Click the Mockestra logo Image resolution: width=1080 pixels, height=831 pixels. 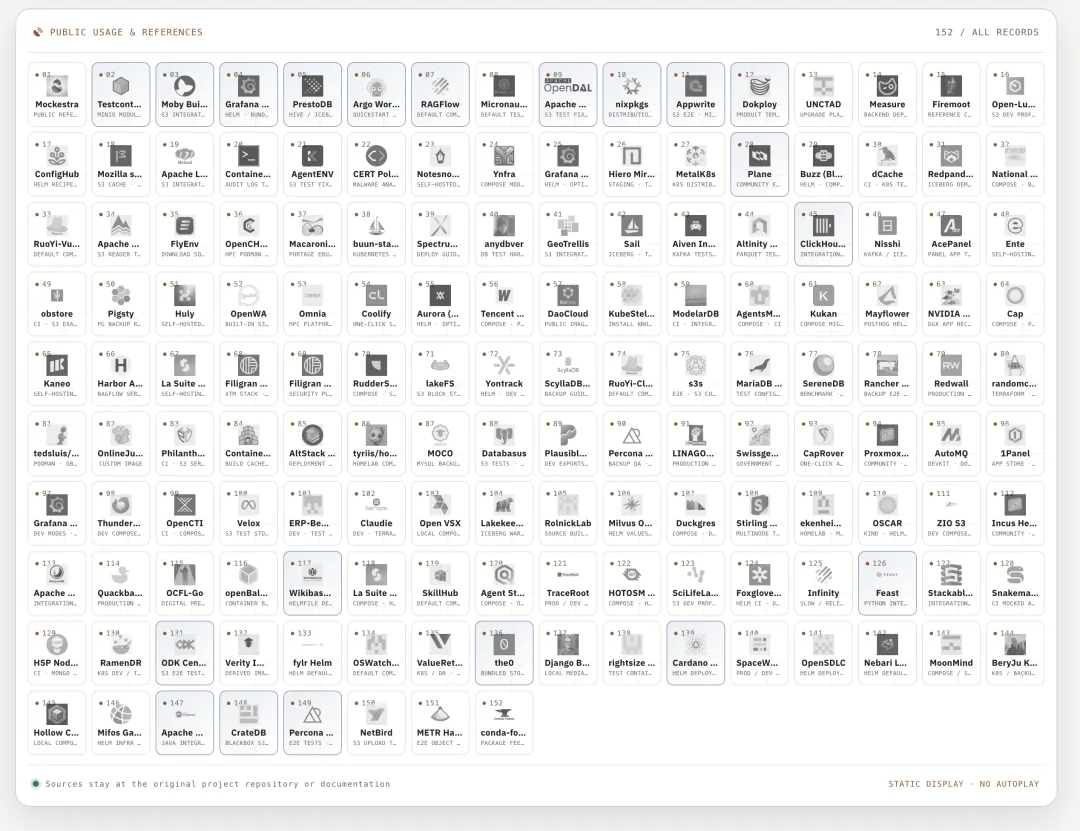pyautogui.click(x=57, y=86)
